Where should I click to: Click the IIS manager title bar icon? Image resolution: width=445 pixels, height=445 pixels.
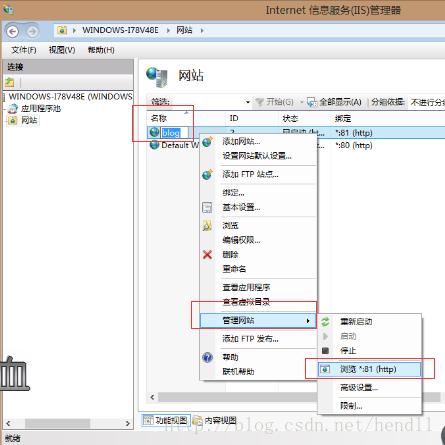coord(8,9)
